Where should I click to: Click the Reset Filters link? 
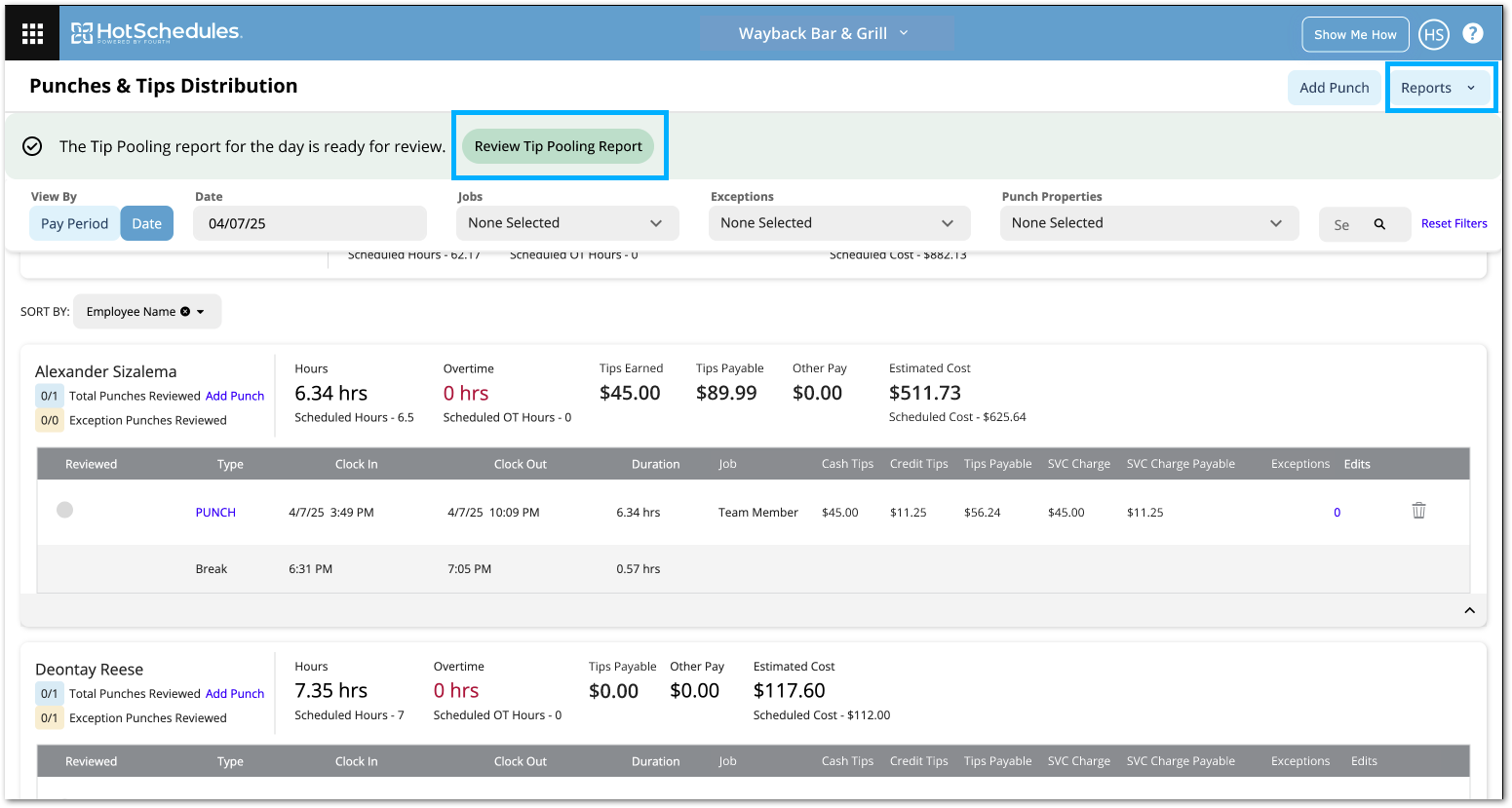click(x=1454, y=223)
